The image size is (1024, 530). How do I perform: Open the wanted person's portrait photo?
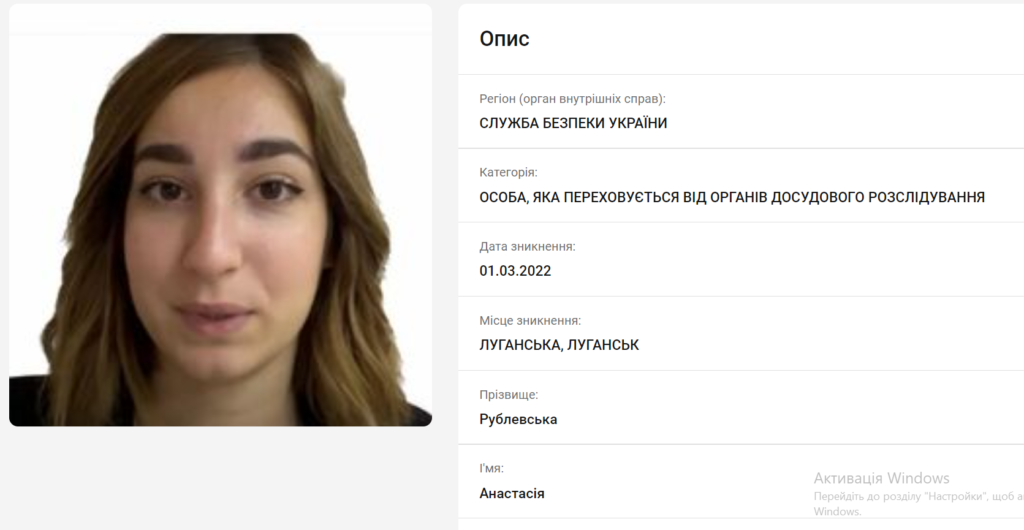pyautogui.click(x=220, y=229)
